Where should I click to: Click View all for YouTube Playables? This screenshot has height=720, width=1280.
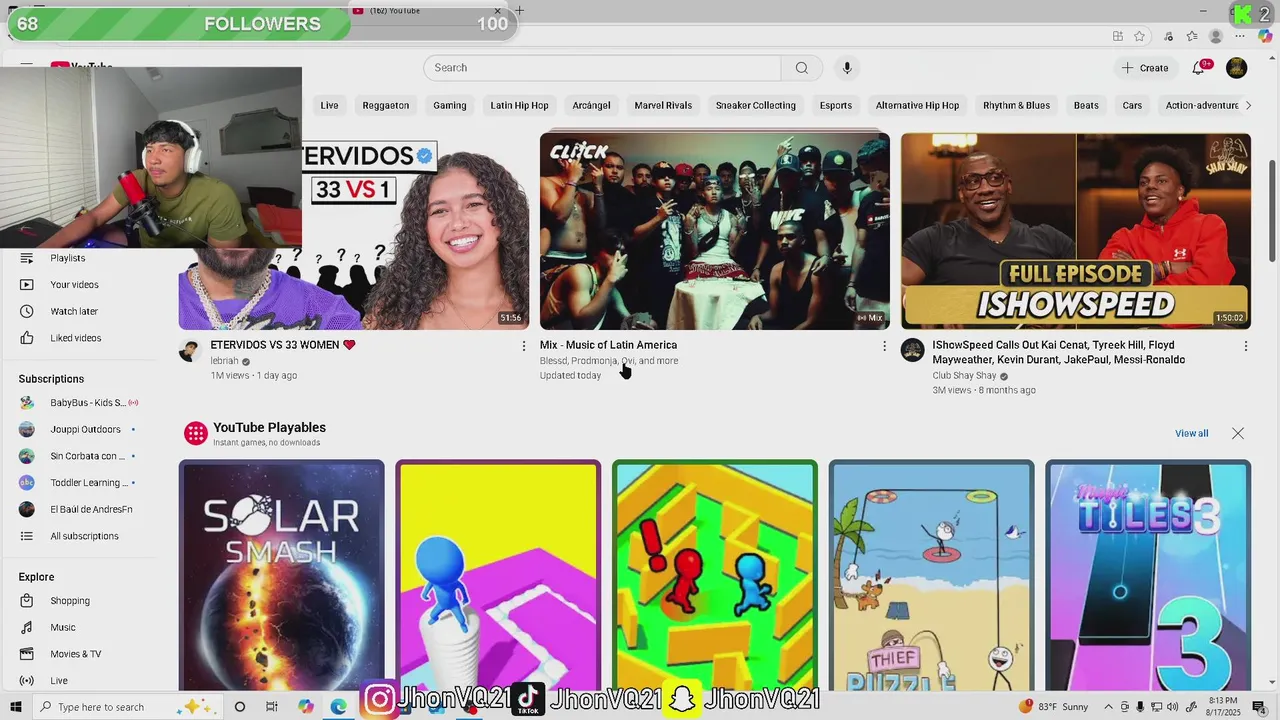coord(1191,433)
